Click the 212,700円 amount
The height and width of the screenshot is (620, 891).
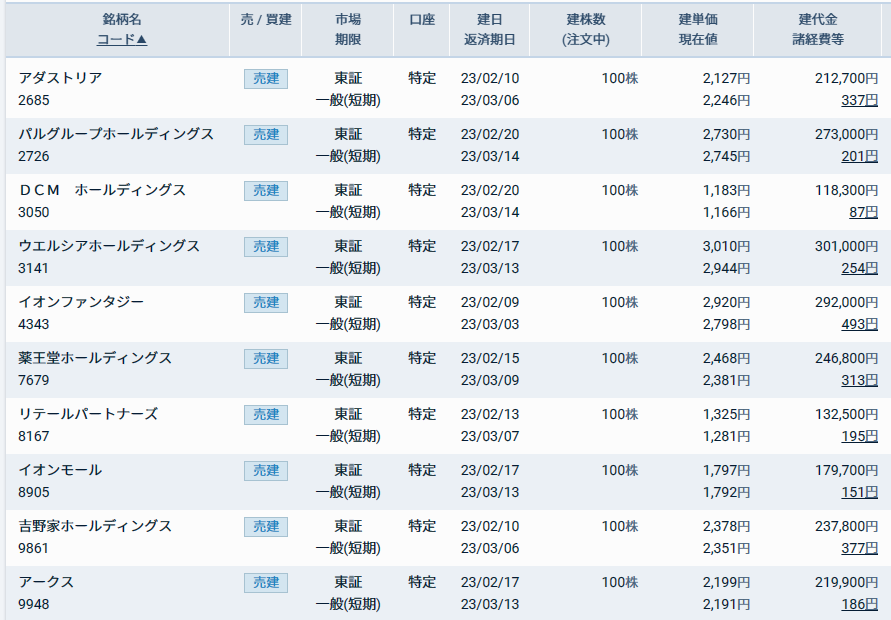pos(846,78)
